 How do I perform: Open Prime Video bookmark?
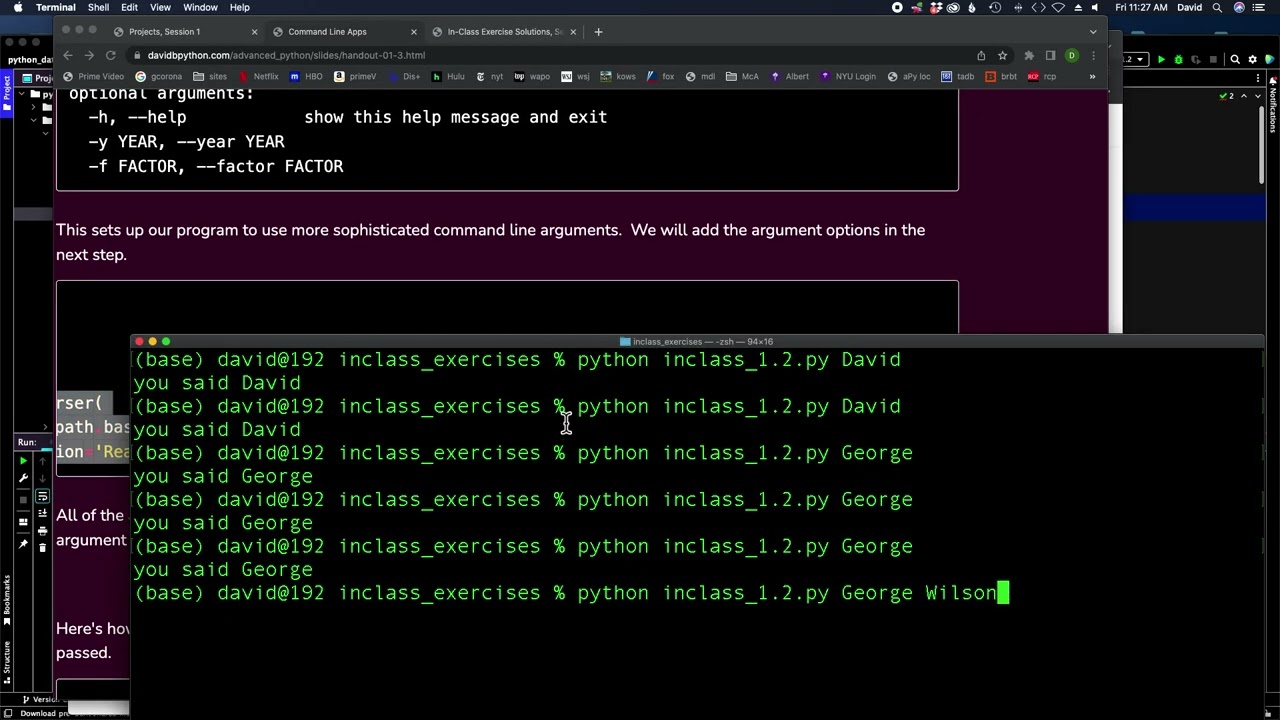click(x=93, y=76)
